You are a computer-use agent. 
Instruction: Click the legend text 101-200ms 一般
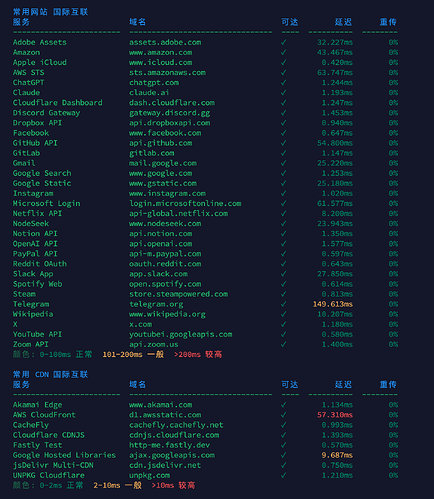[x=133, y=354]
